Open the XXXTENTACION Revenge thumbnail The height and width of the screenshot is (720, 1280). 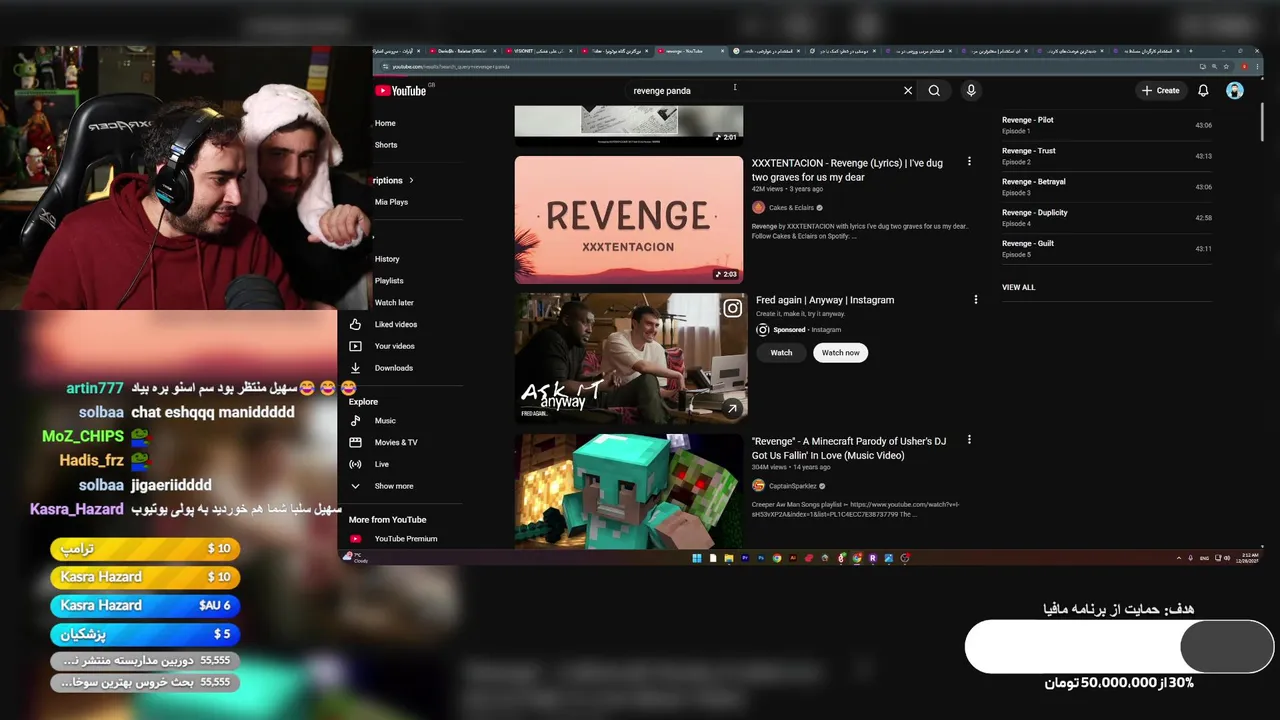(629, 220)
